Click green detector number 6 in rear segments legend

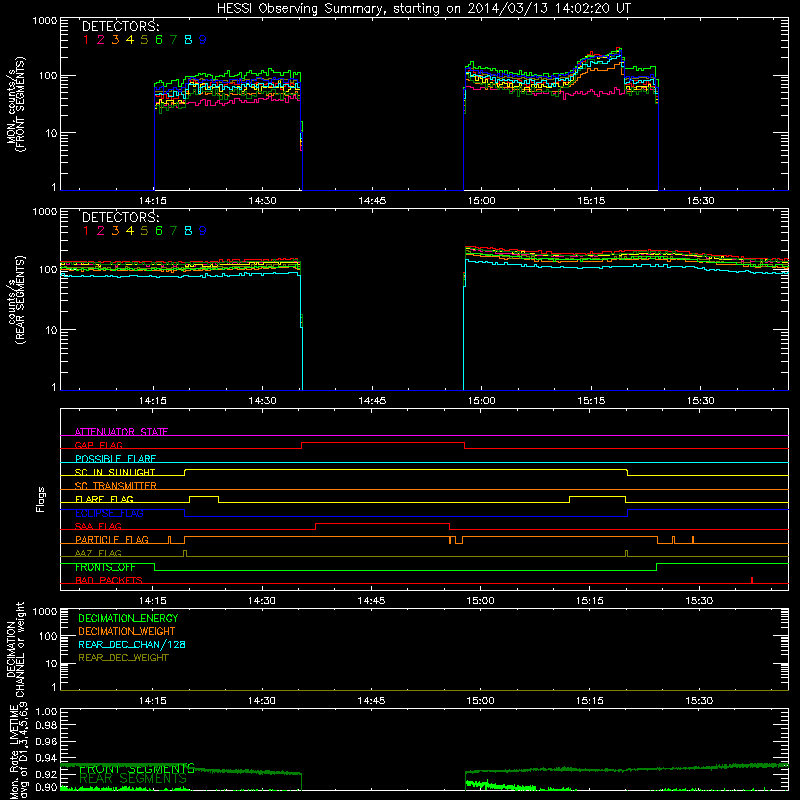(x=159, y=231)
